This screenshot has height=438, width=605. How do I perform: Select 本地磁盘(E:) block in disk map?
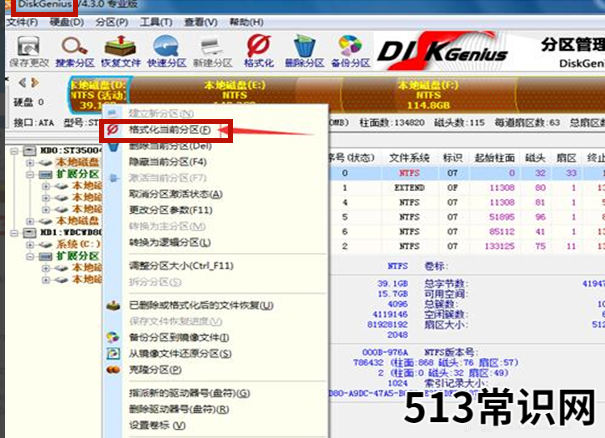coord(235,95)
